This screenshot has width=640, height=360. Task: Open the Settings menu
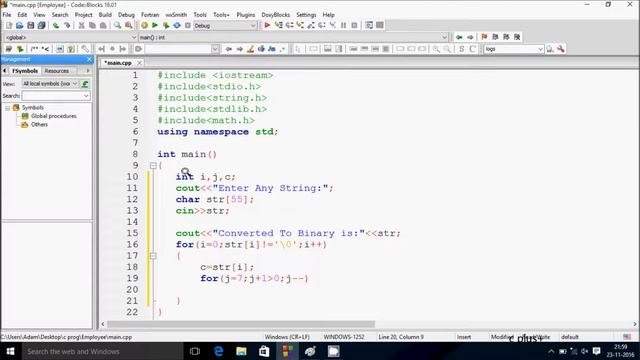pos(306,15)
